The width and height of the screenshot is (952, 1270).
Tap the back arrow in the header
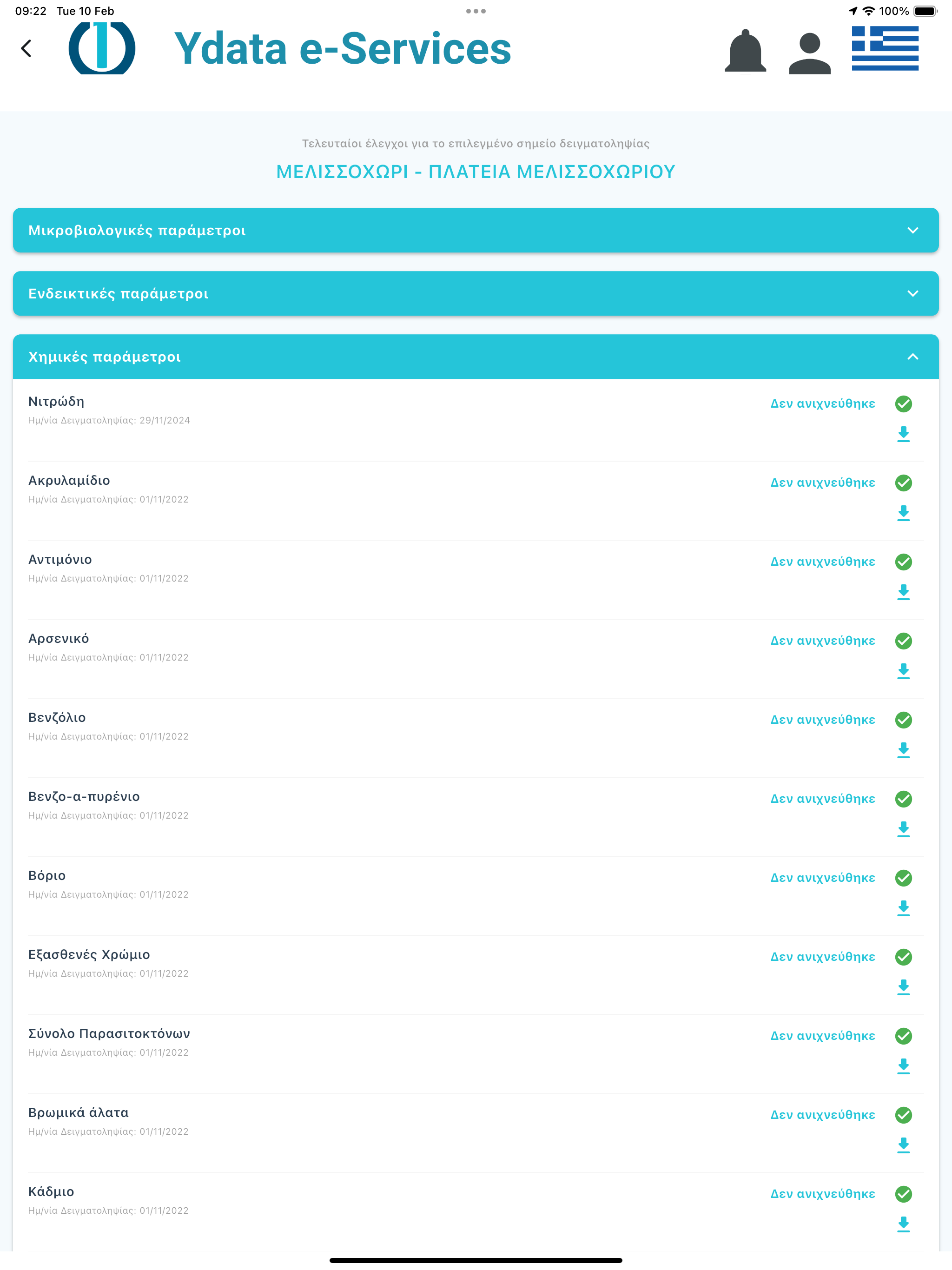pos(26,48)
